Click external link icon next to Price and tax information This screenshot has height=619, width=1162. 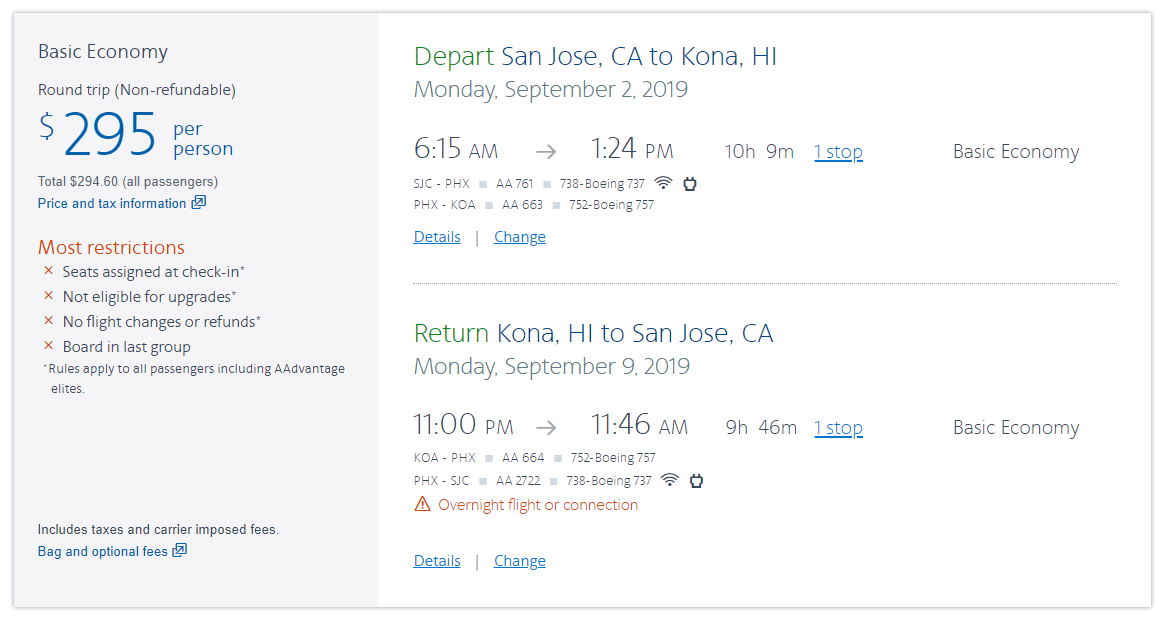coord(198,203)
